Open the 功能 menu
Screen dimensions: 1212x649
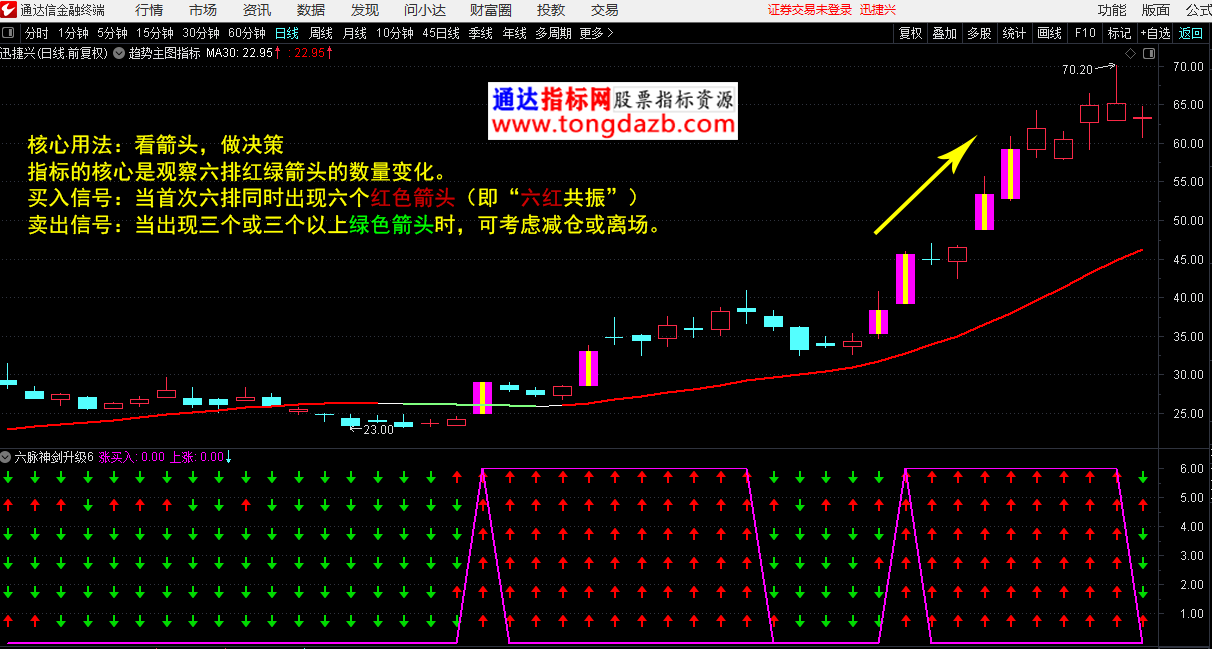point(1112,10)
